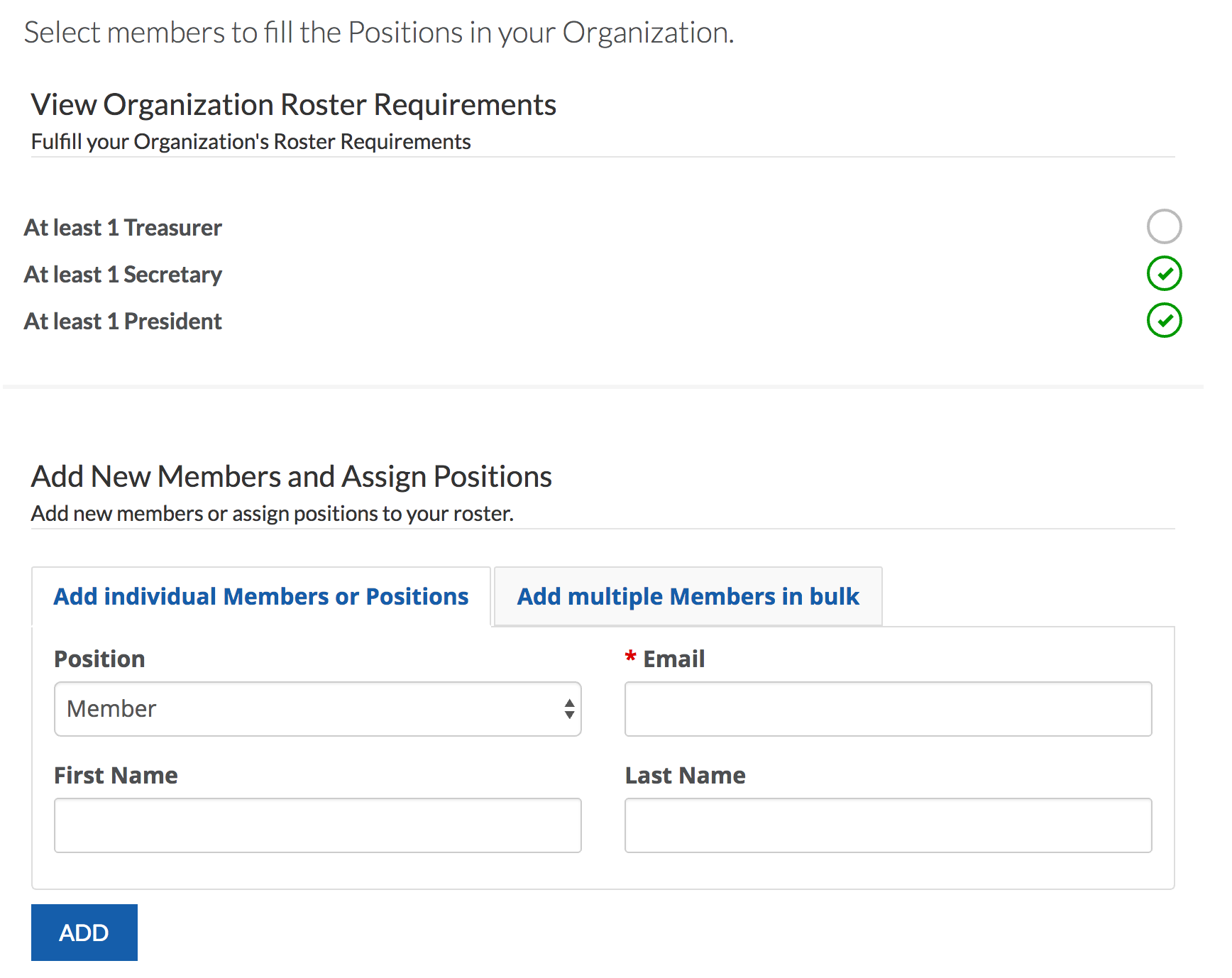Switch to Add multiple Members in bulk tab
The height and width of the screenshot is (978, 1232).
click(688, 596)
